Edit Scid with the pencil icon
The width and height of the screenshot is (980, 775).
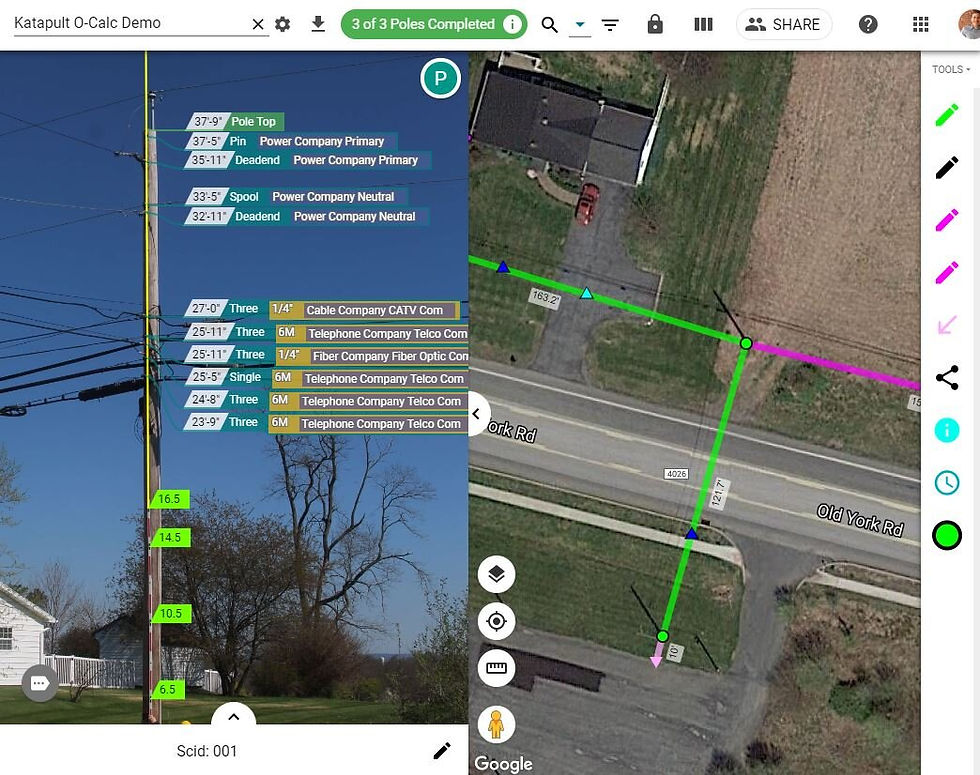[442, 751]
